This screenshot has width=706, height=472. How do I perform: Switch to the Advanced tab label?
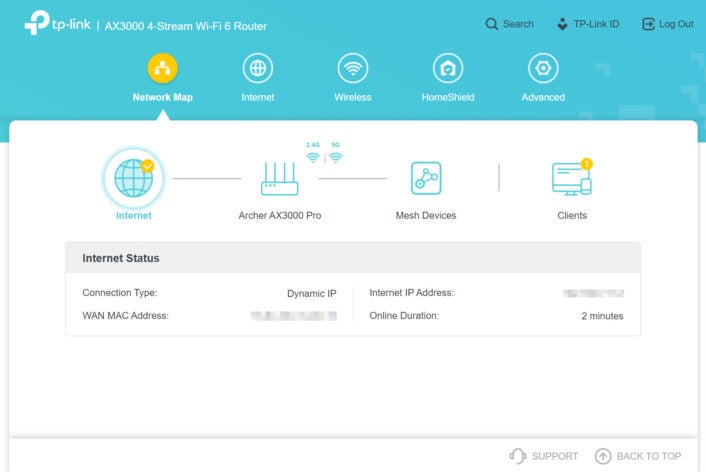pyautogui.click(x=543, y=98)
